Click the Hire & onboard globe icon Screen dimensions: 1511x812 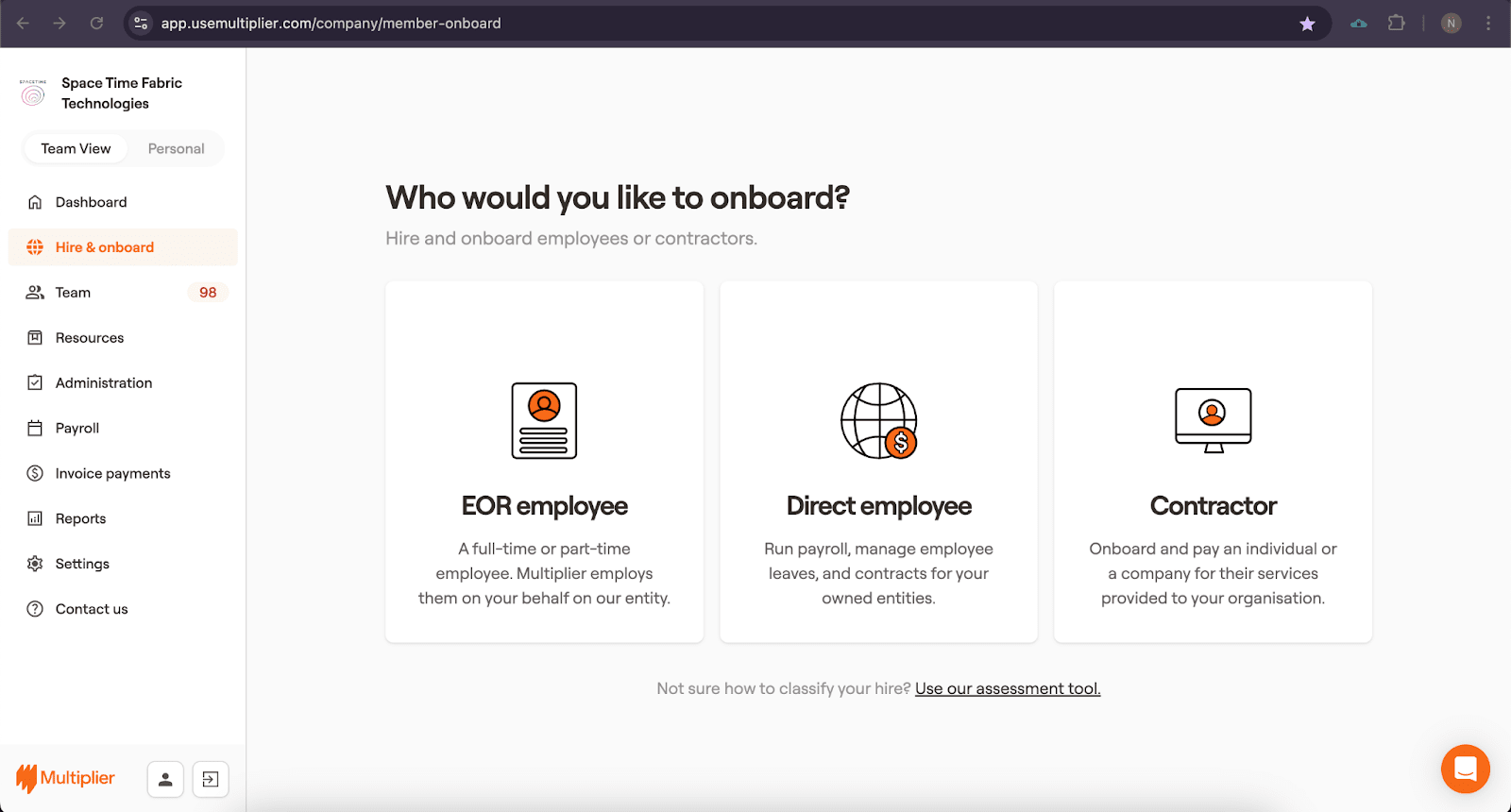tap(35, 247)
